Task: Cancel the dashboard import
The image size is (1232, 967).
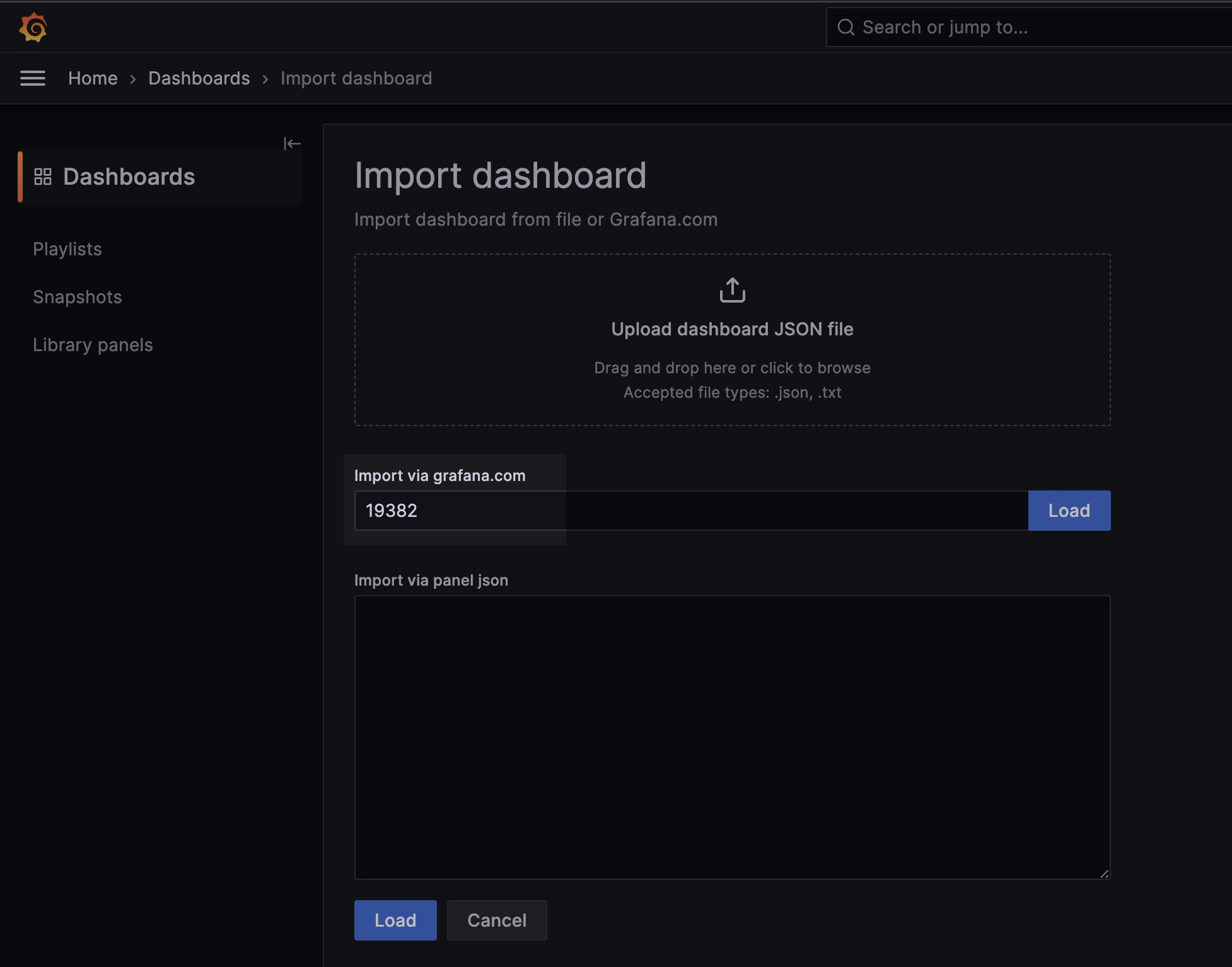Action: click(x=496, y=920)
